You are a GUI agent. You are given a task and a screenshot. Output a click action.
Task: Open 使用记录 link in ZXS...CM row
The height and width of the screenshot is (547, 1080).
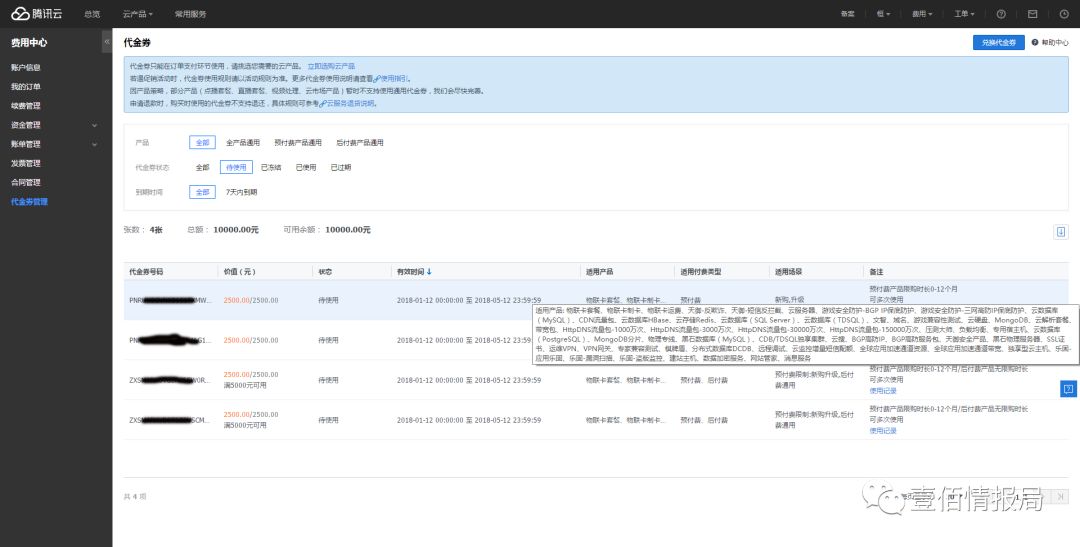tap(883, 431)
